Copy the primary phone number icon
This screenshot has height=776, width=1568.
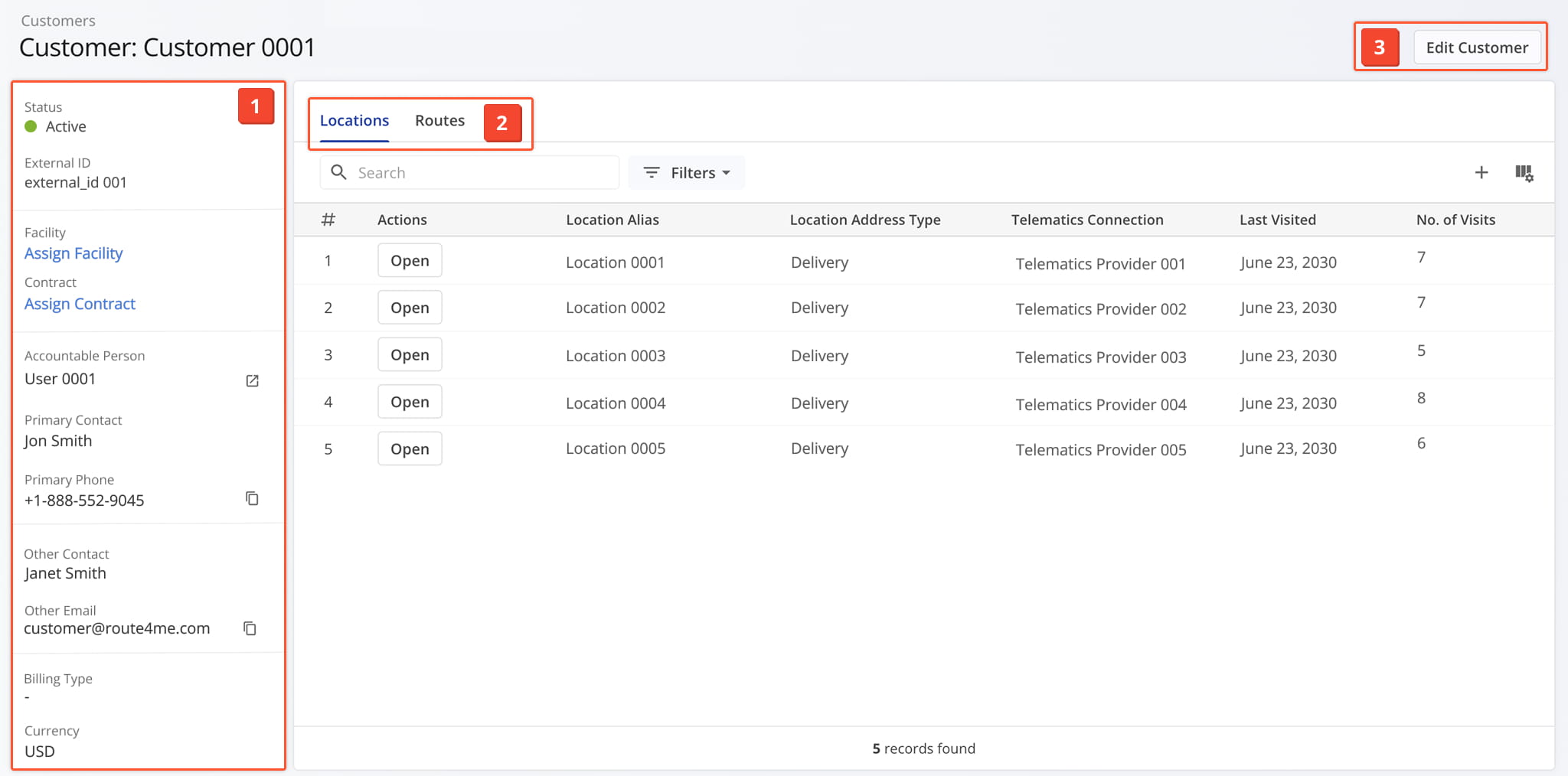(x=252, y=499)
